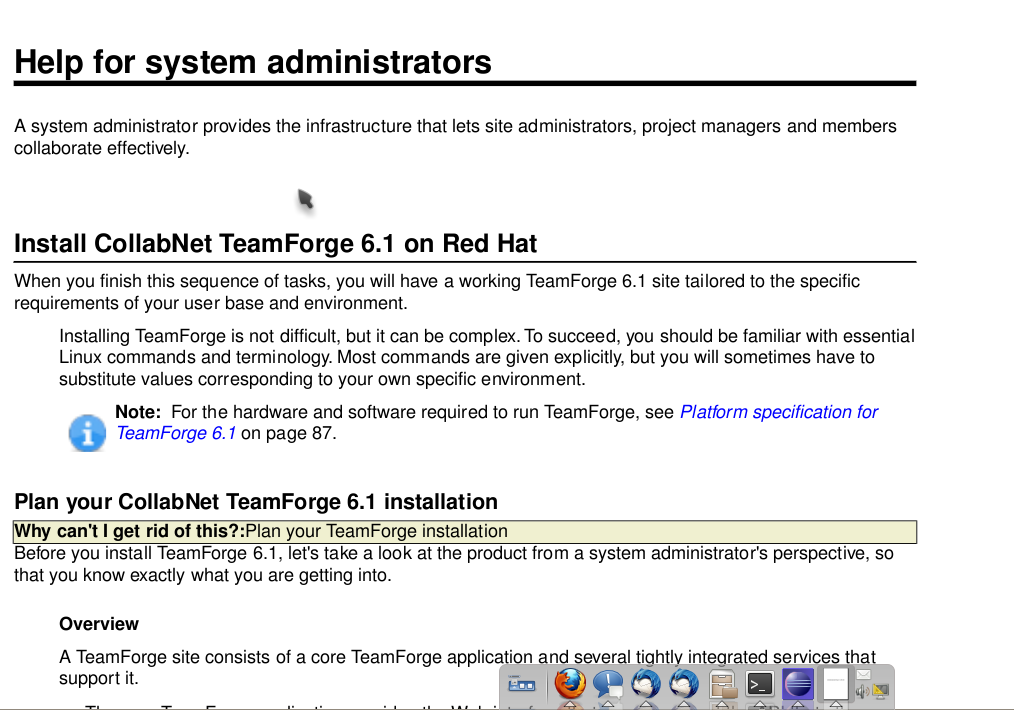Open the mail envelope tray icon
Screen dimensions: 1014x710
[x=864, y=674]
